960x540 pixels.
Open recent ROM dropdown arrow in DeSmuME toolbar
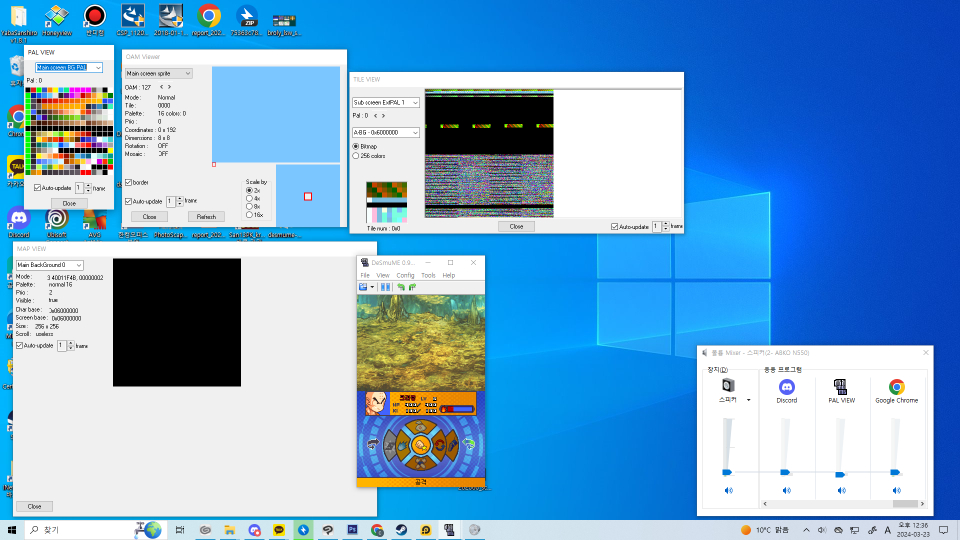click(x=372, y=287)
